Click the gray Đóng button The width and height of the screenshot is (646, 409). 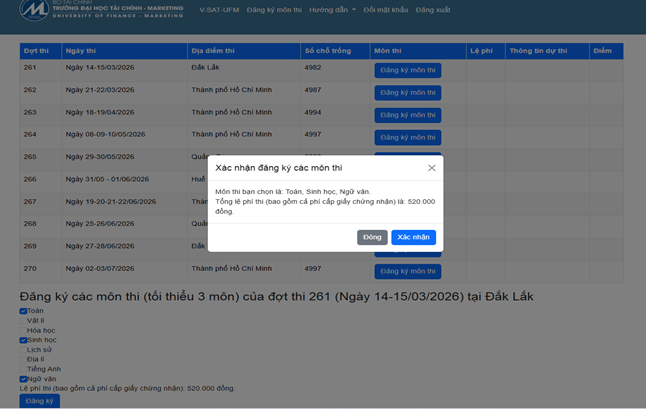[x=372, y=237]
